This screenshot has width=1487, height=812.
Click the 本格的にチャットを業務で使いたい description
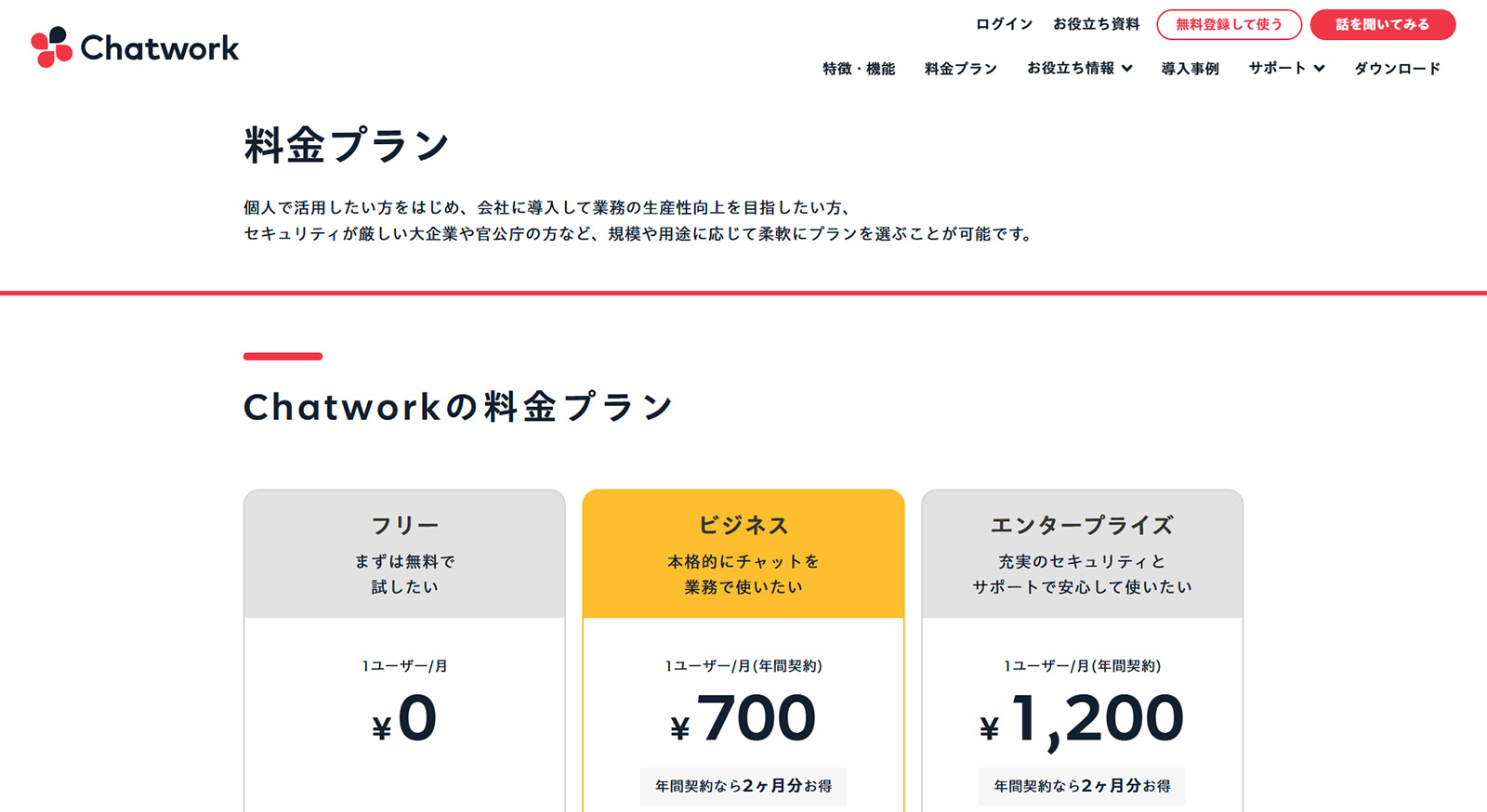click(x=743, y=574)
